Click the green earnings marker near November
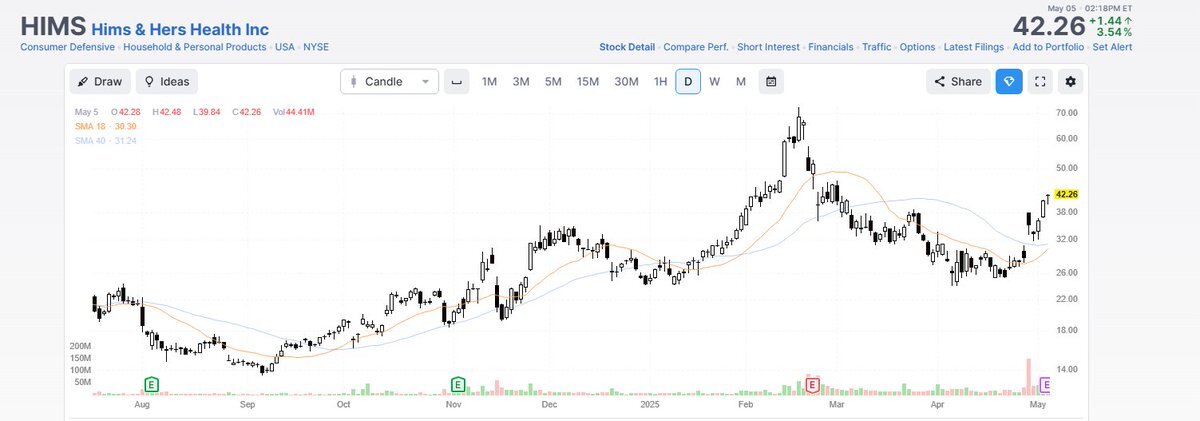 point(458,384)
